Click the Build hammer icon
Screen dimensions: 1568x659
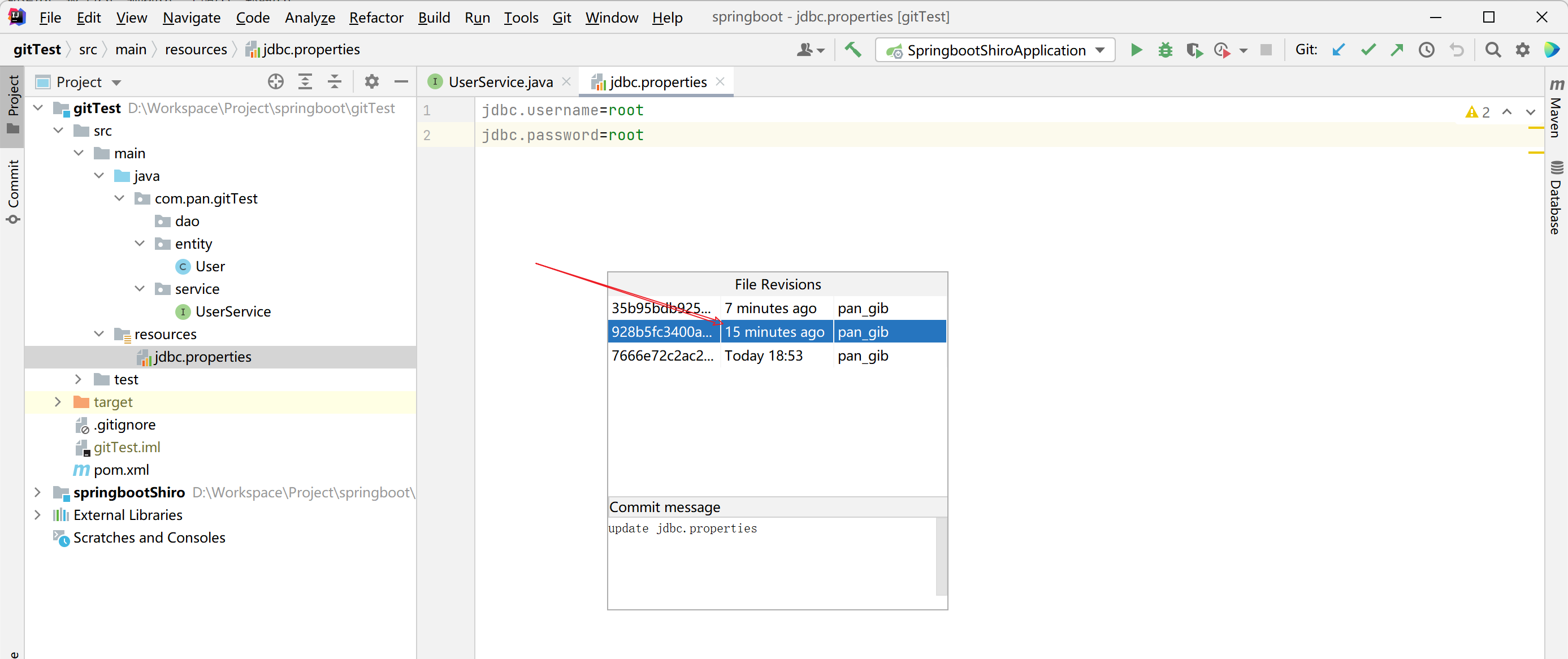tap(853, 50)
